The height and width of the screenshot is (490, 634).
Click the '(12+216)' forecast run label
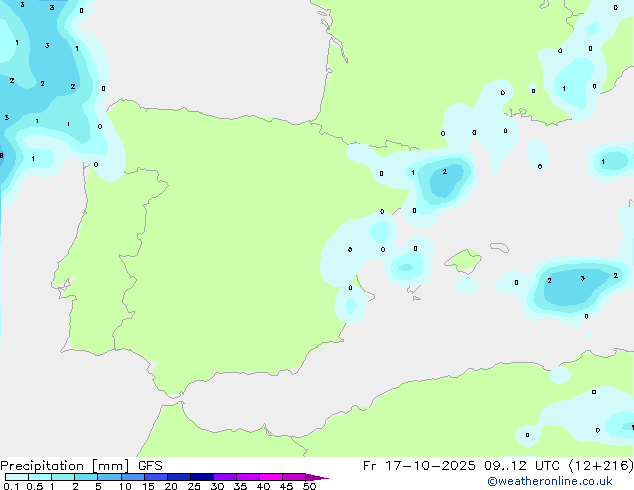tap(601, 466)
